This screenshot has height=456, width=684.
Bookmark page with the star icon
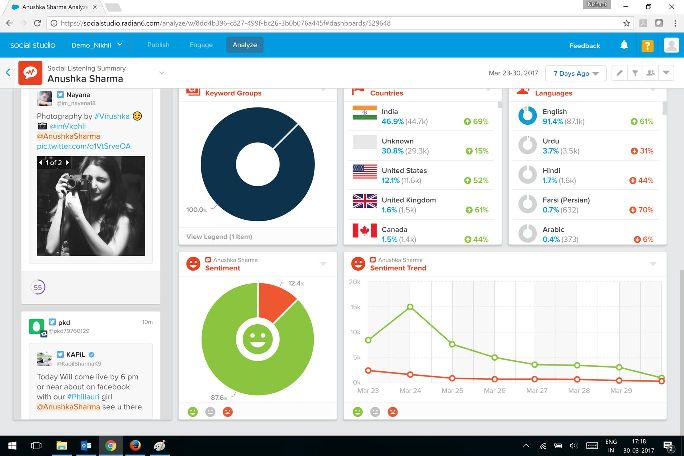[x=626, y=23]
